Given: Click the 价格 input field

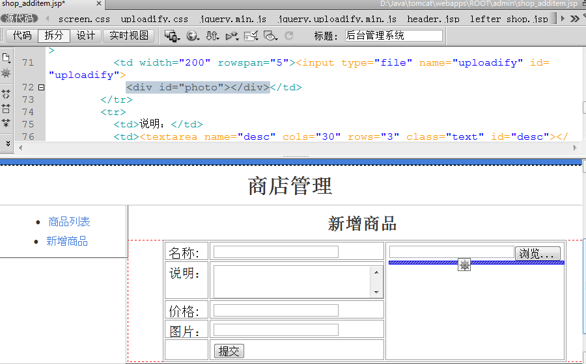Looking at the screenshot, I should (x=276, y=310).
